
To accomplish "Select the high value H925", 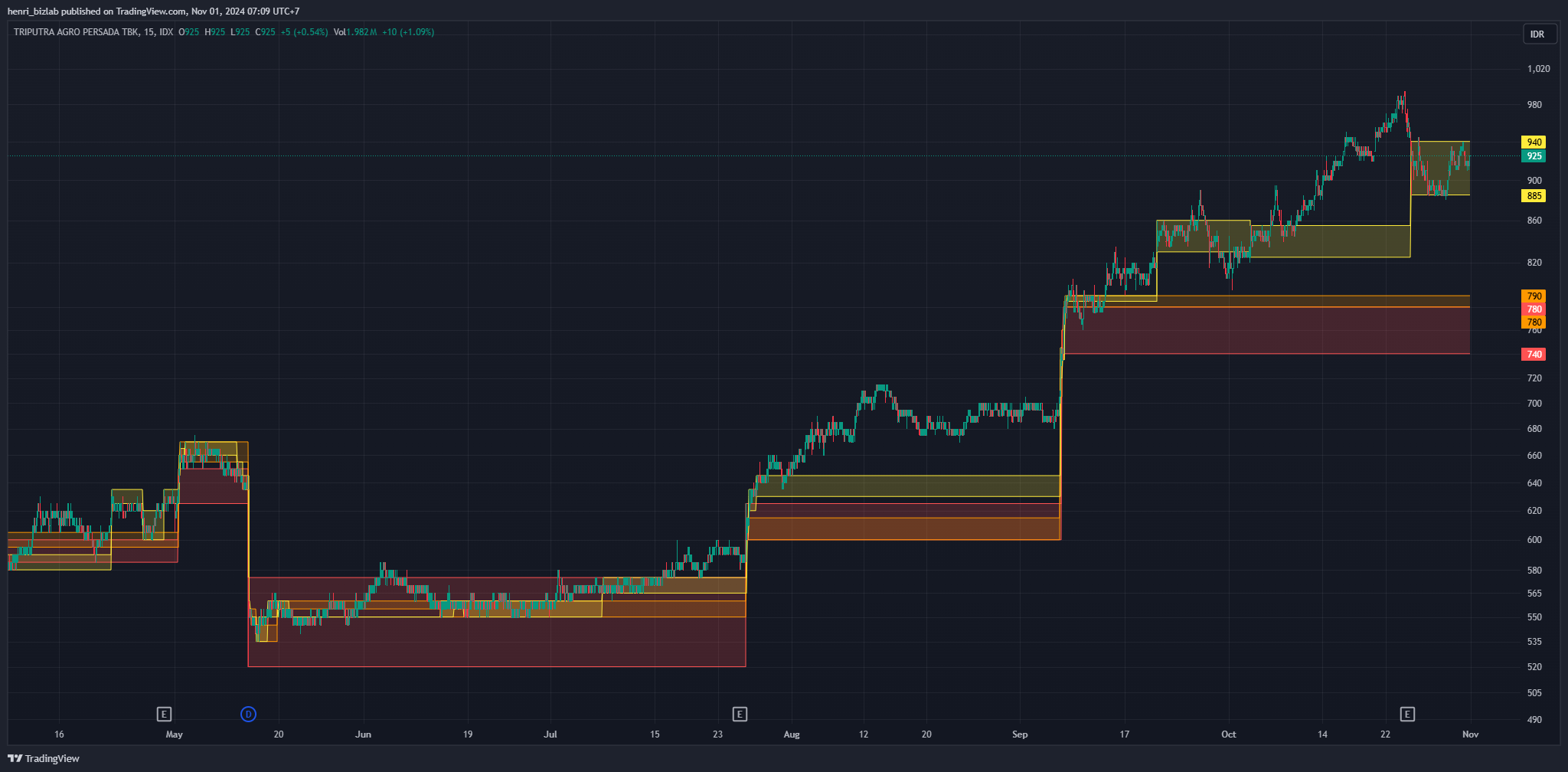I will (215, 32).
